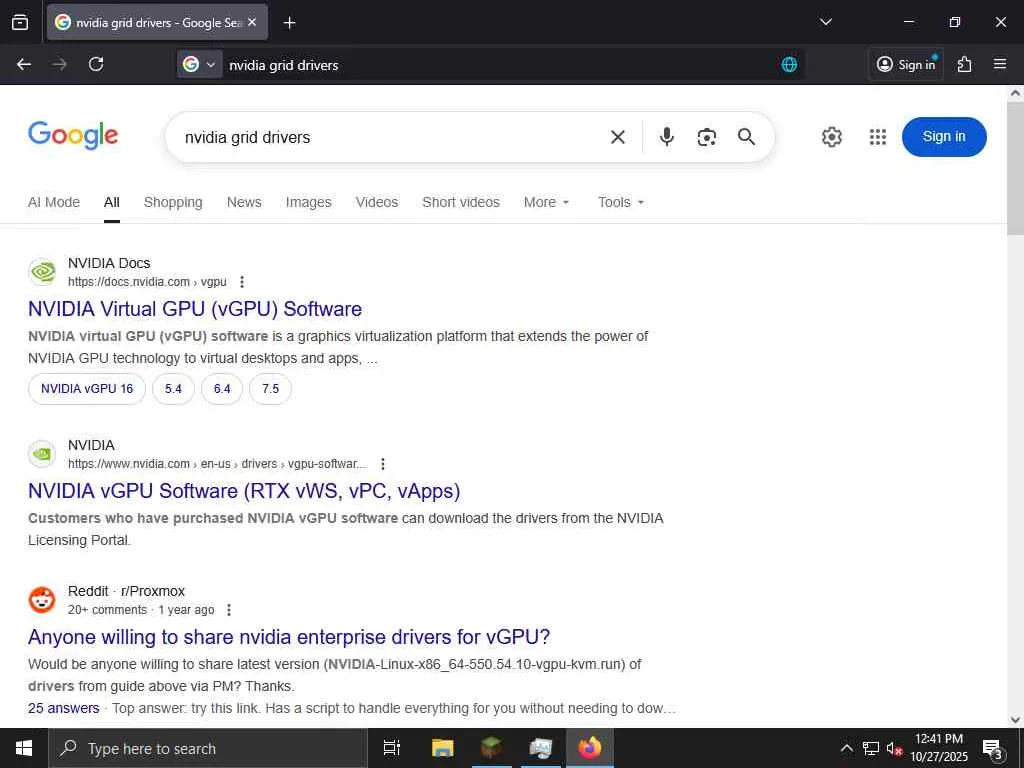1024x768 pixels.
Task: Open search engine selector dropdown in address bar
Action: coord(199,65)
